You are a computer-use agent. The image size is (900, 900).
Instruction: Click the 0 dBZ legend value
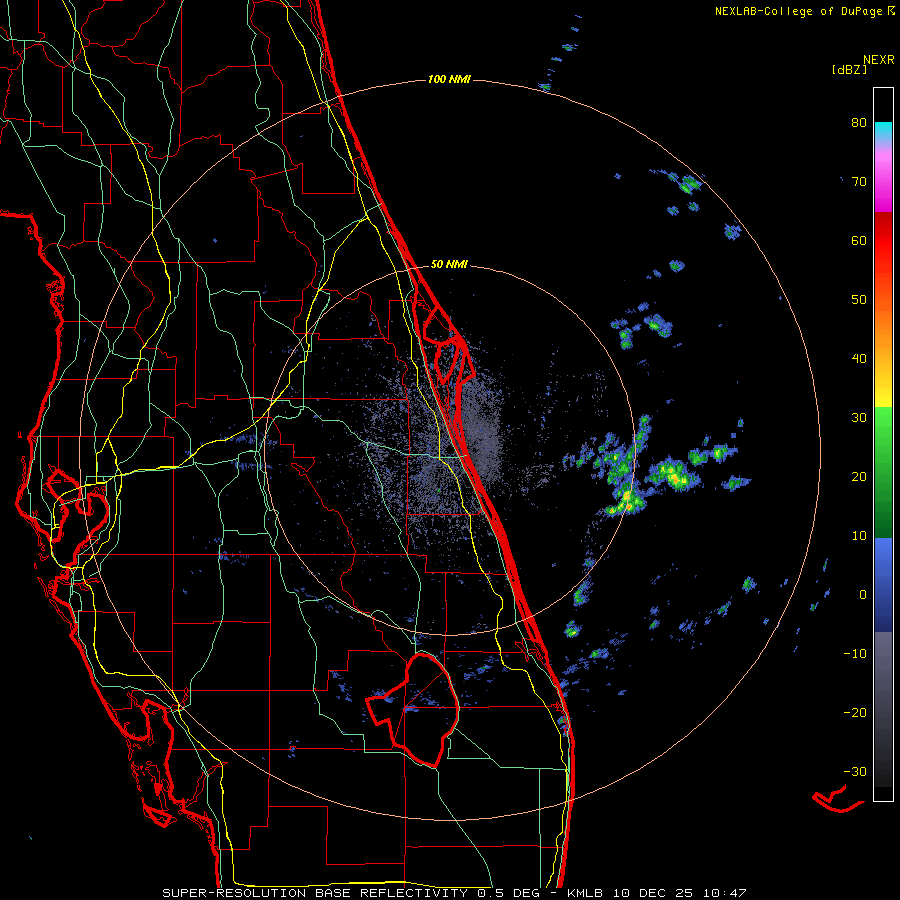863,595
